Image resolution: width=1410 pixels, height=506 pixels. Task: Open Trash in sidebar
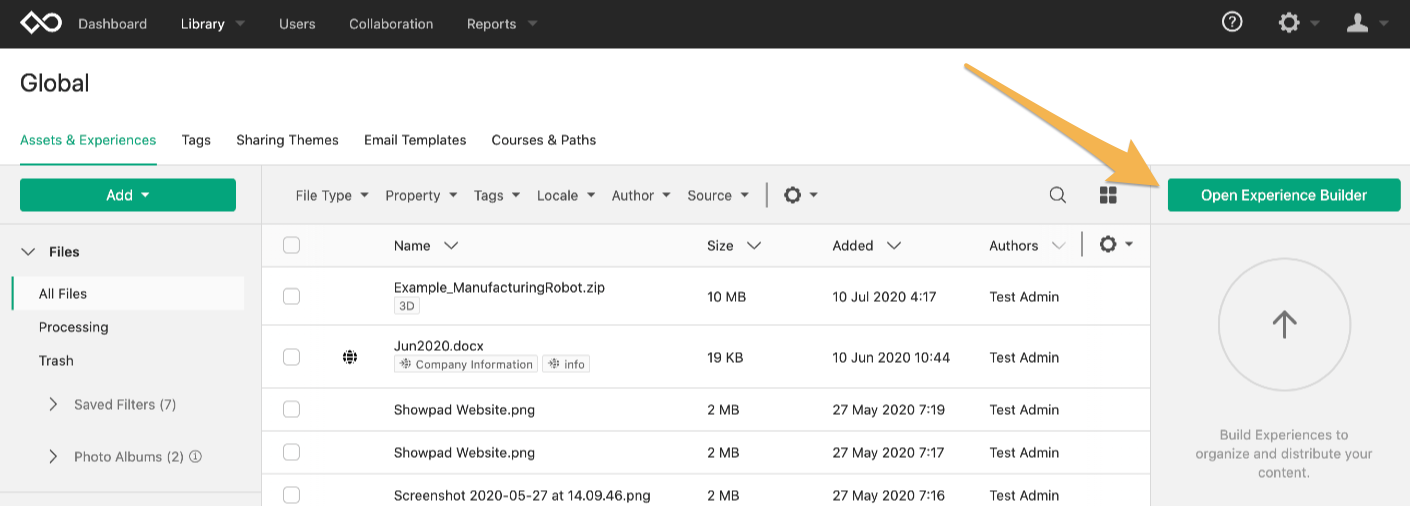56,360
